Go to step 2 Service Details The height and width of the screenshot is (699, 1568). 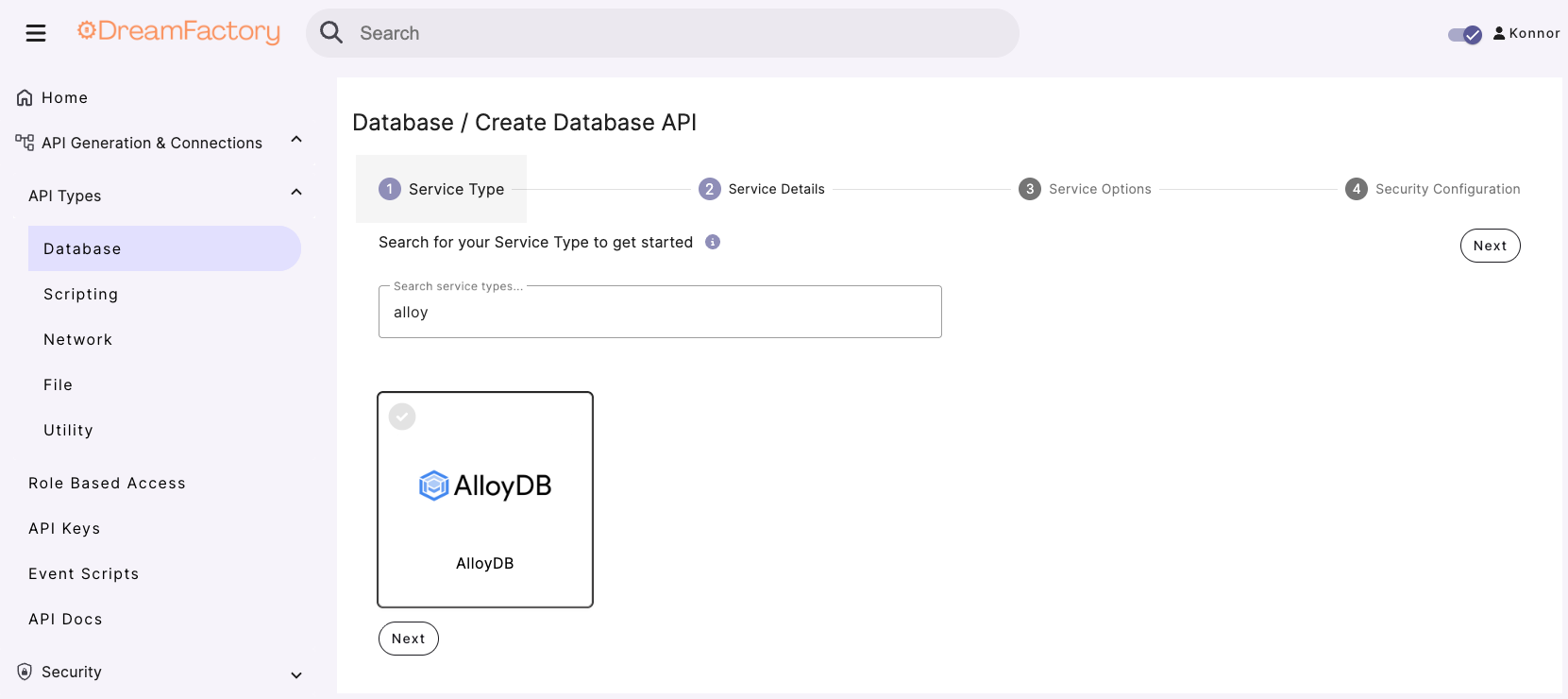[762, 189]
